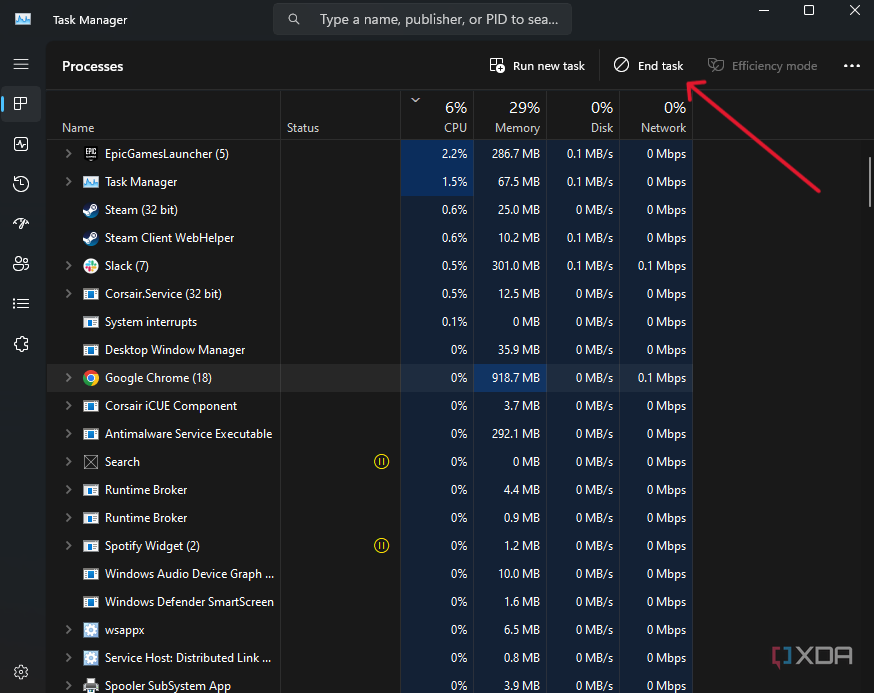
Task: Click the 918.7 MB memory cell
Action: pyautogui.click(x=510, y=378)
